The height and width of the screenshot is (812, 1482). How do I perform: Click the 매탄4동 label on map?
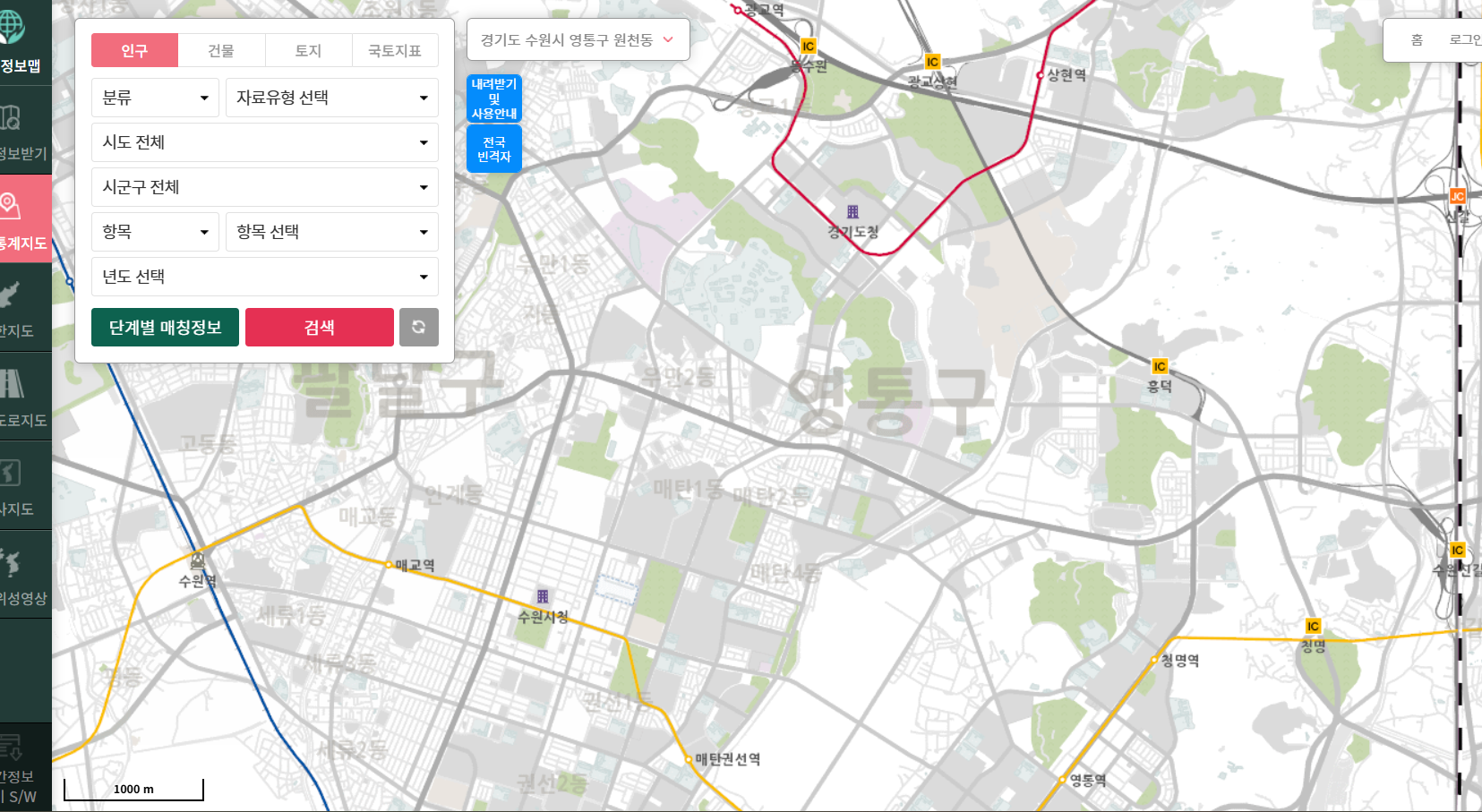coord(785,572)
